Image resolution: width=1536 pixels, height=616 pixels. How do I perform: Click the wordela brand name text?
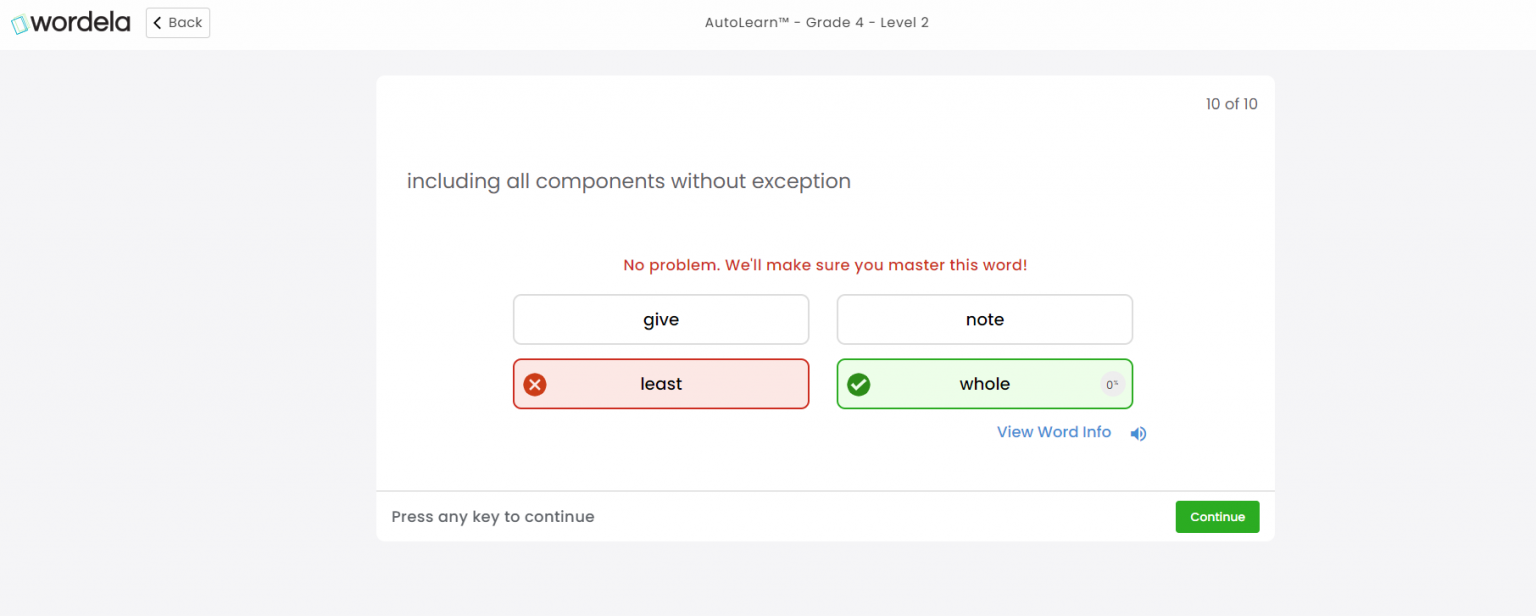82,22
